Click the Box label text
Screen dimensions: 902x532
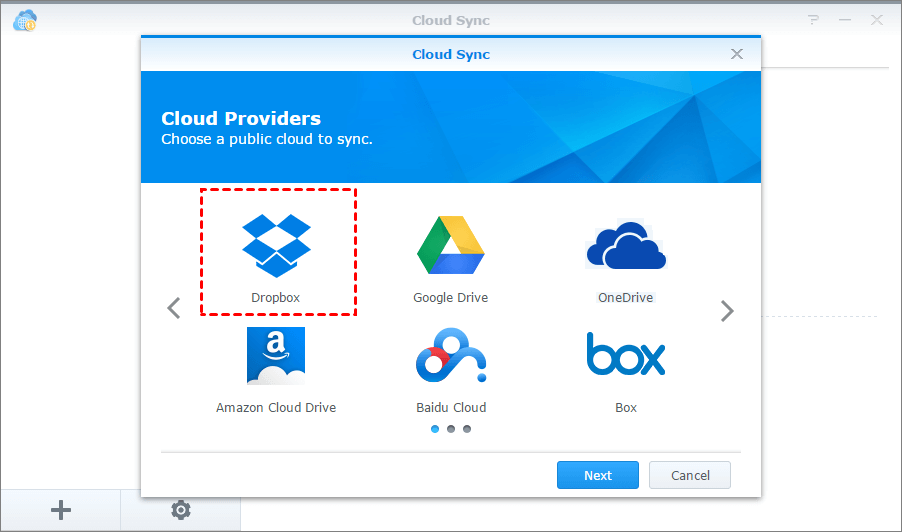[626, 407]
